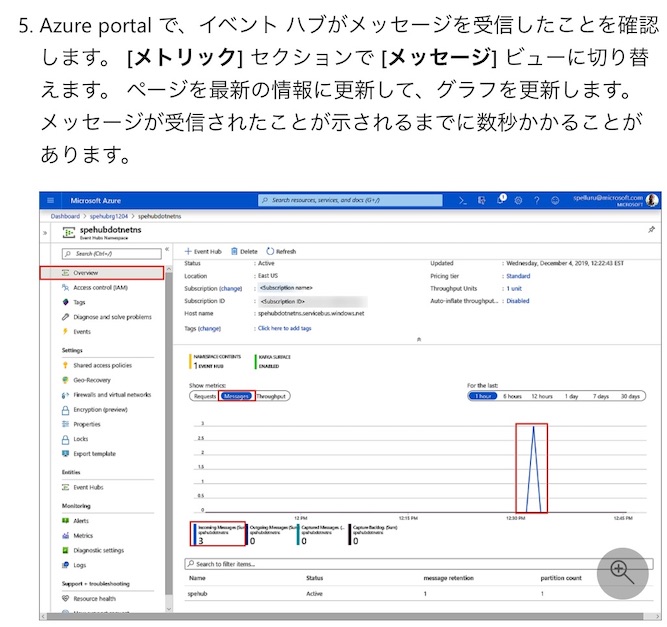Click the Geo-Recovery globe icon

point(65,380)
